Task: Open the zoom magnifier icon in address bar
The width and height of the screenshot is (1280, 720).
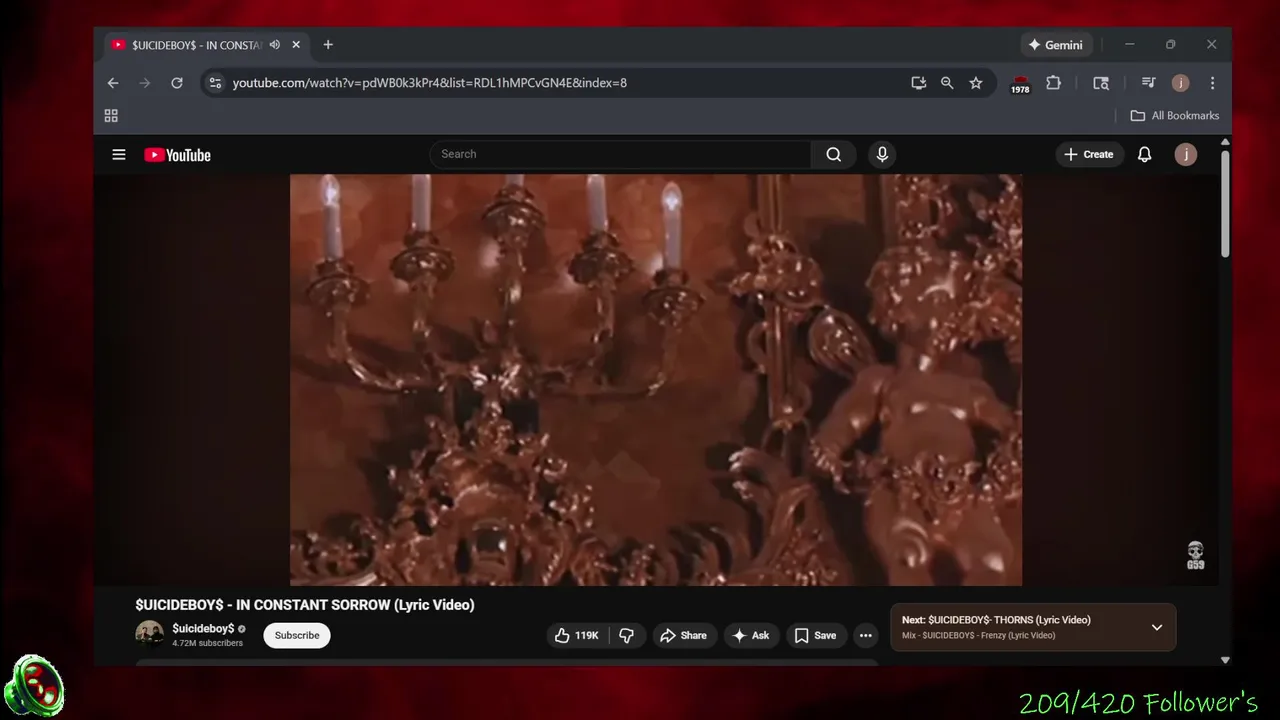Action: pos(947,83)
